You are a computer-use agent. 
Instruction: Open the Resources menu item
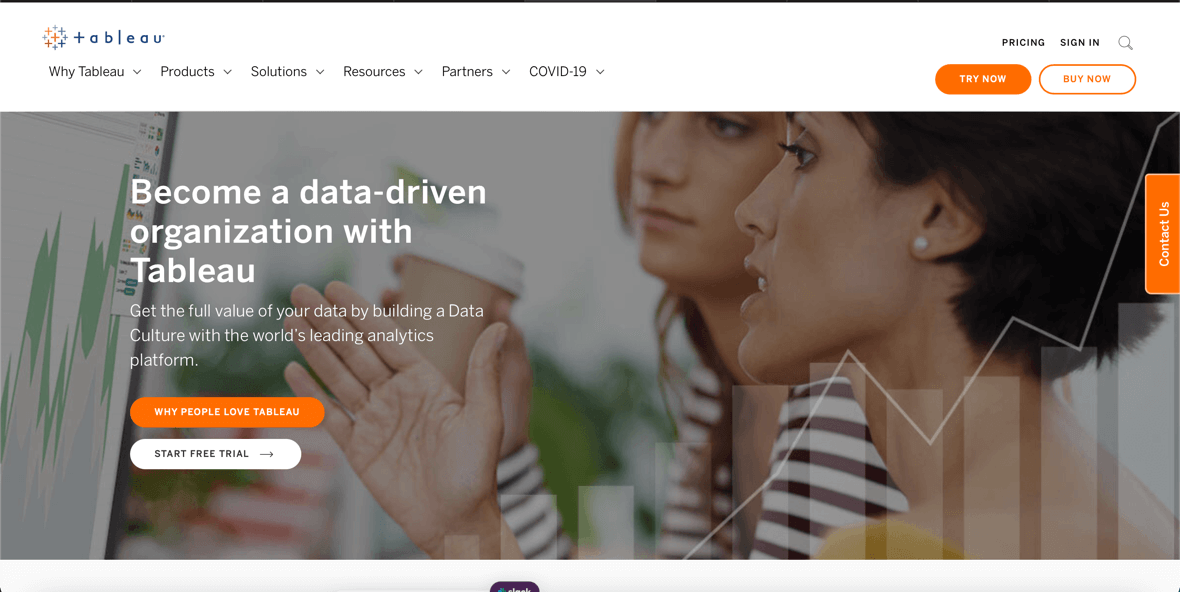coord(374,71)
